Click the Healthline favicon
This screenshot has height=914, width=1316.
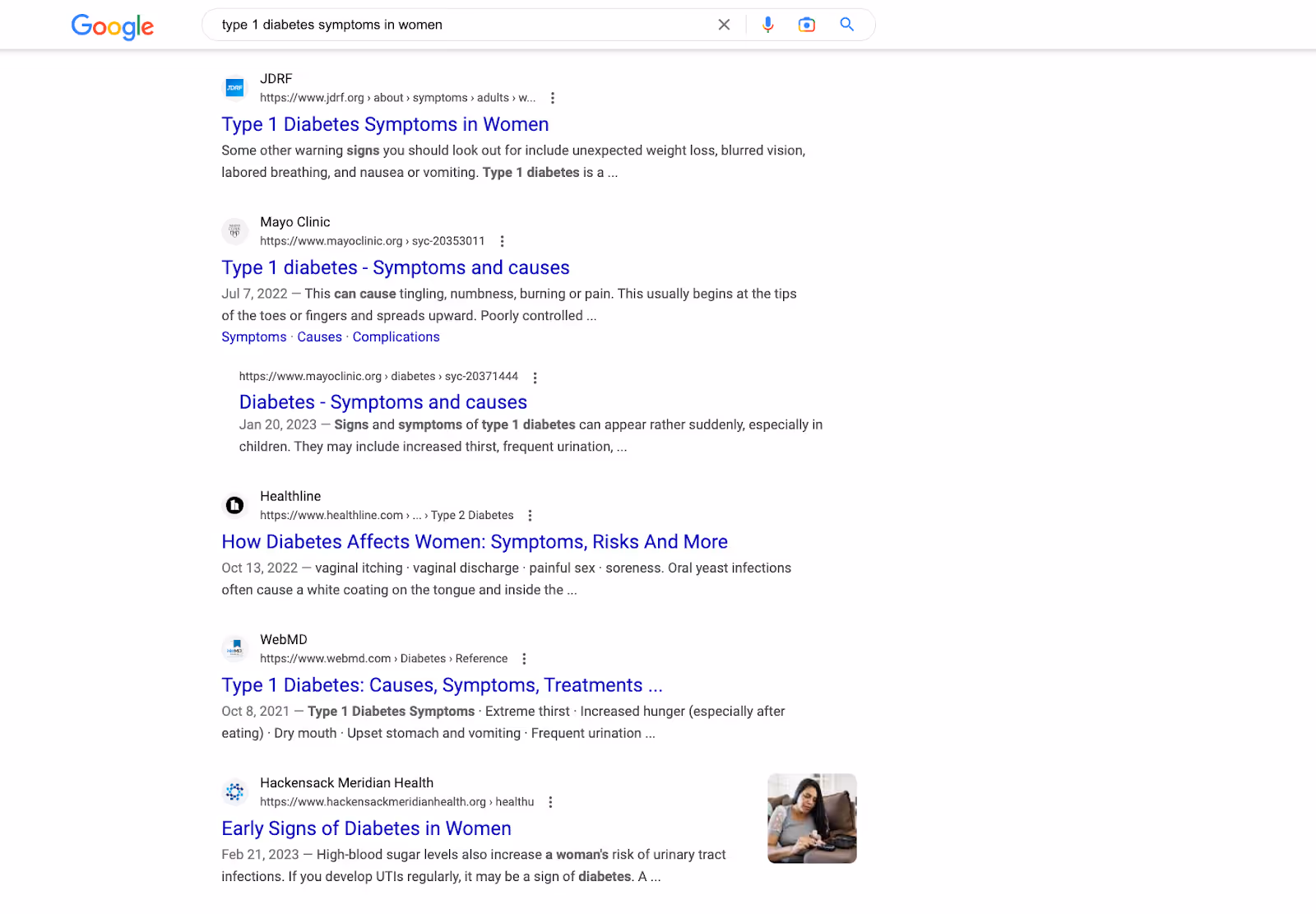coord(234,505)
